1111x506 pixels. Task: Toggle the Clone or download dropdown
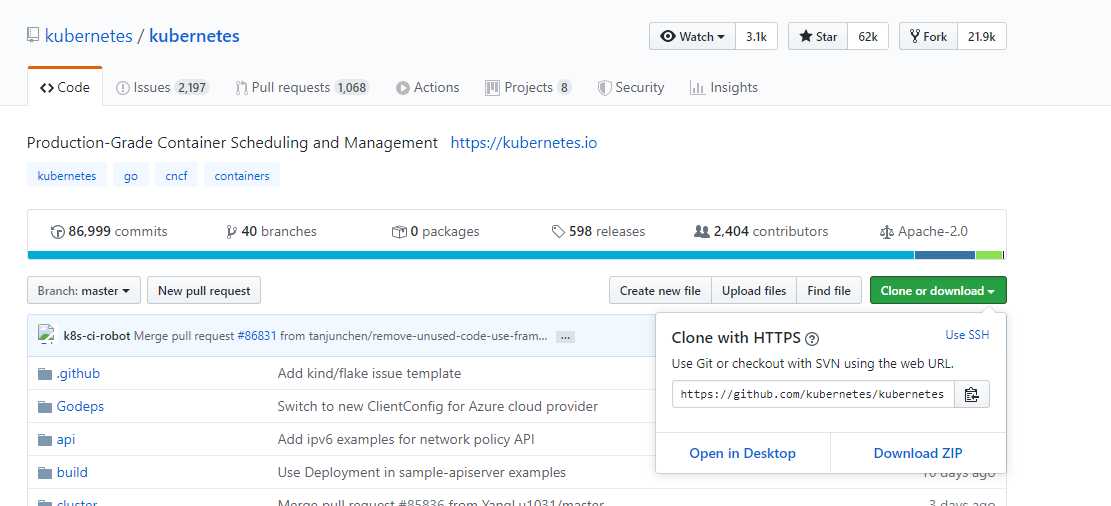938,291
